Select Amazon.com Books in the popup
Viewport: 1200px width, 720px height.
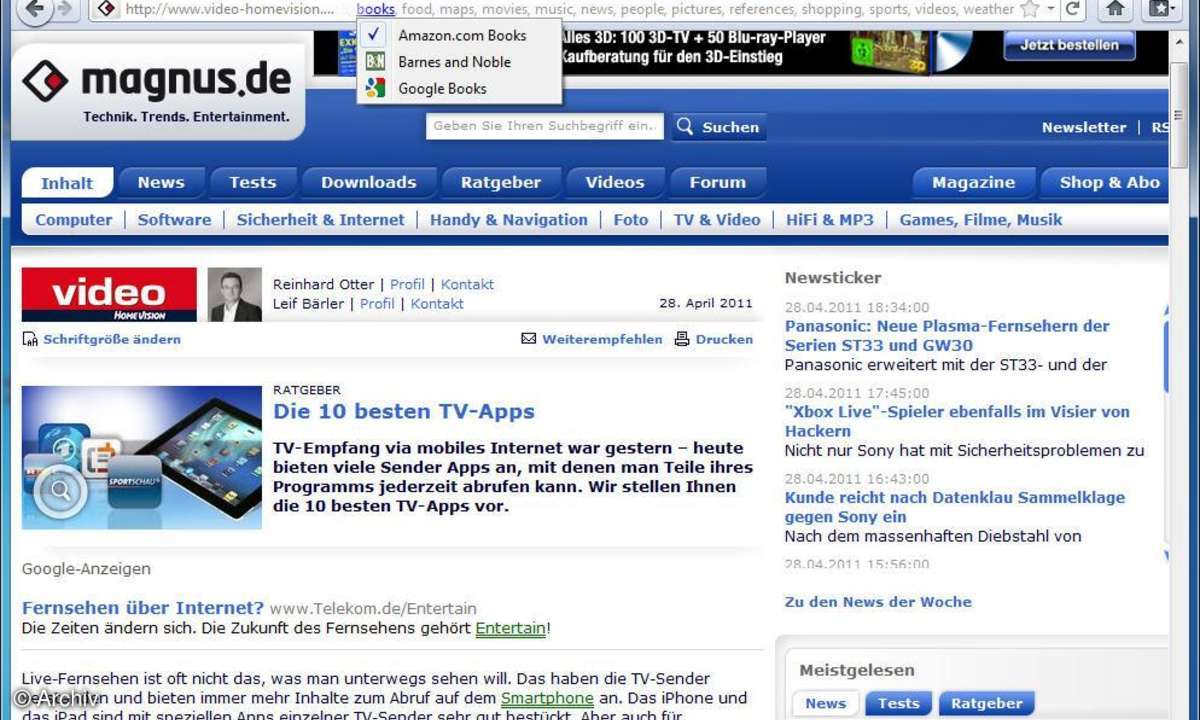click(x=459, y=35)
